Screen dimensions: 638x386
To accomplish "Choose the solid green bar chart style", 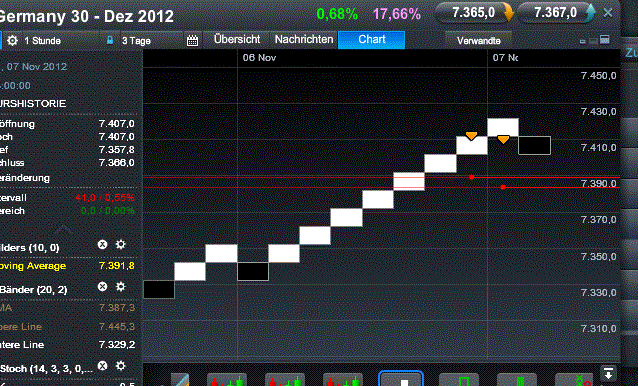I will [x=517, y=380].
